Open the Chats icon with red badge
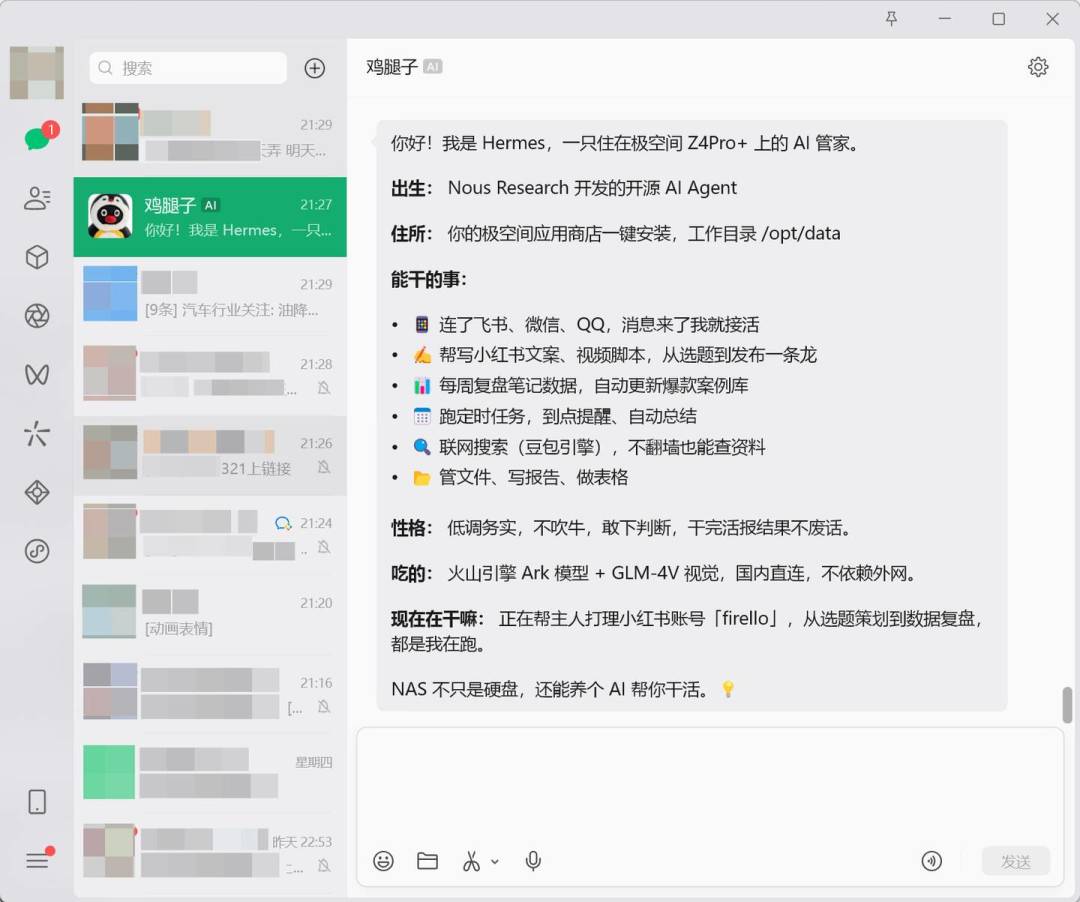Image resolution: width=1080 pixels, height=902 pixels. pos(38,138)
